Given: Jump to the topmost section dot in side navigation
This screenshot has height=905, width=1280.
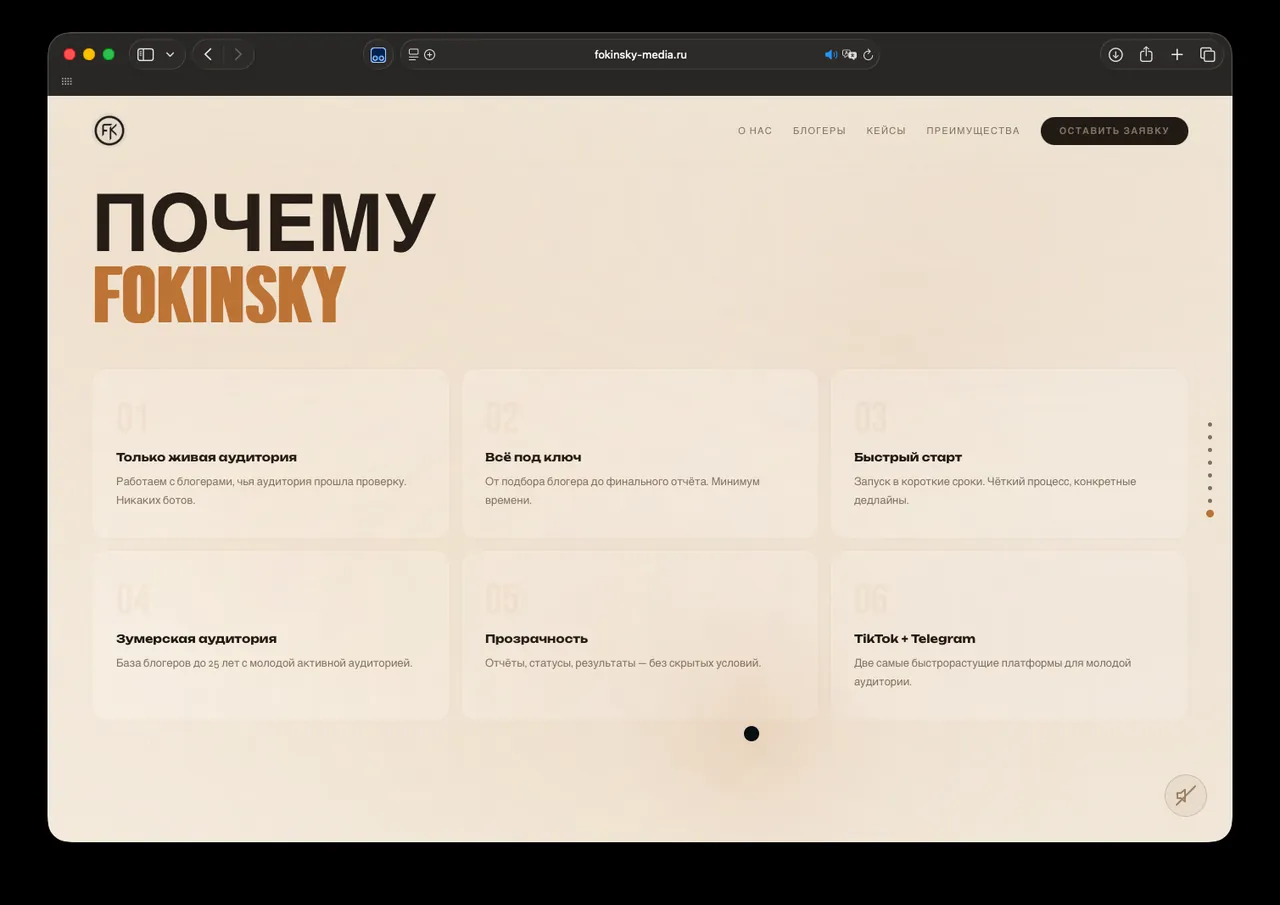Looking at the screenshot, I should coord(1210,424).
